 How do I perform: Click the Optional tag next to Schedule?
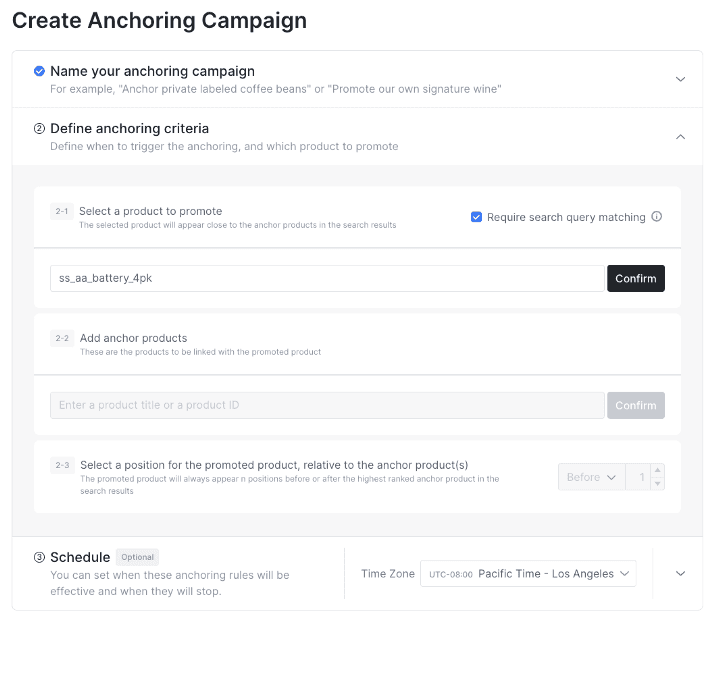coord(137,557)
